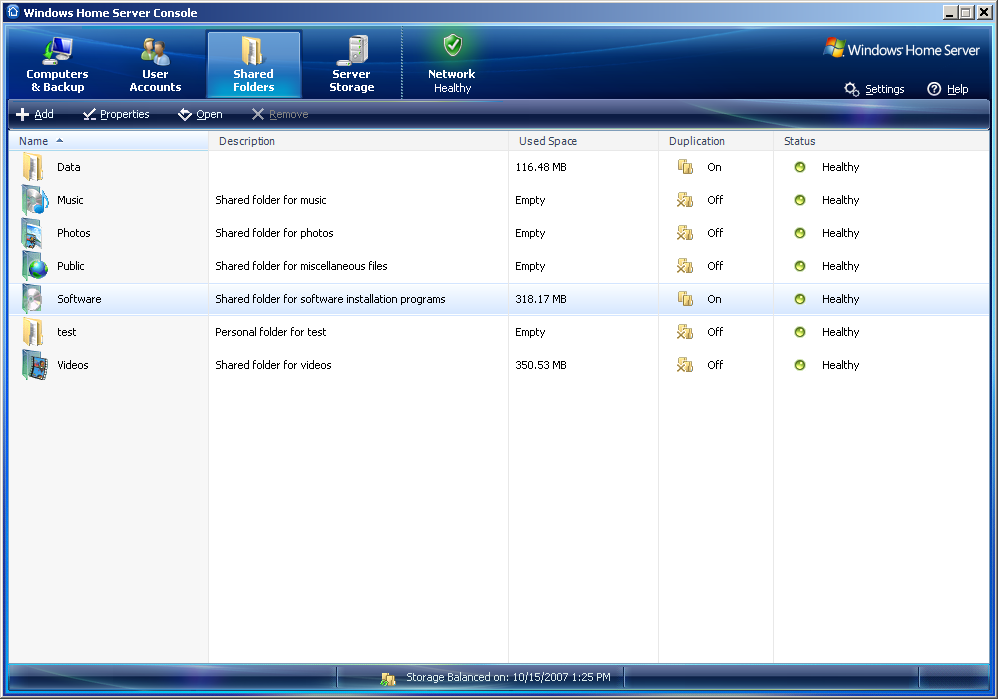Click the description 'Personal folder for test'

(x=271, y=332)
